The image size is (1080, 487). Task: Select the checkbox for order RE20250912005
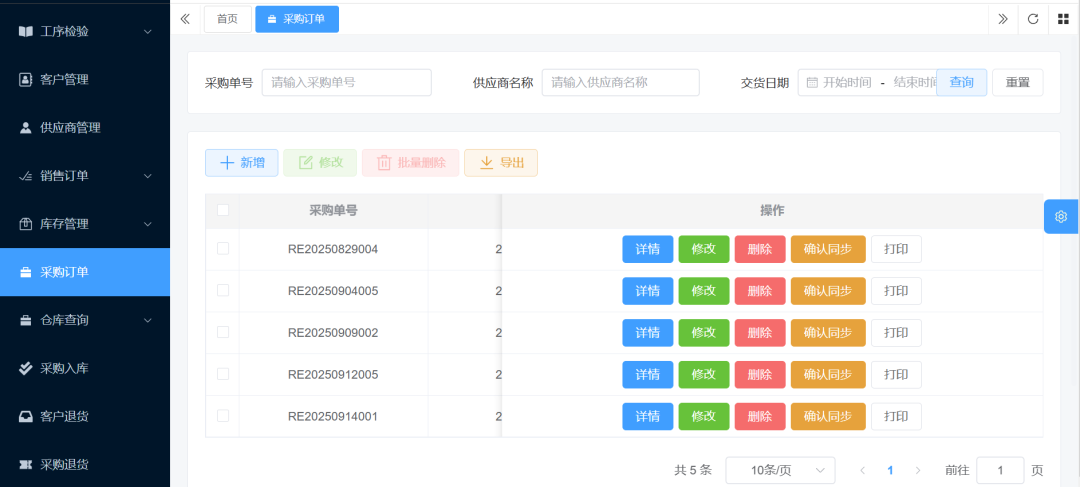pyautogui.click(x=223, y=374)
